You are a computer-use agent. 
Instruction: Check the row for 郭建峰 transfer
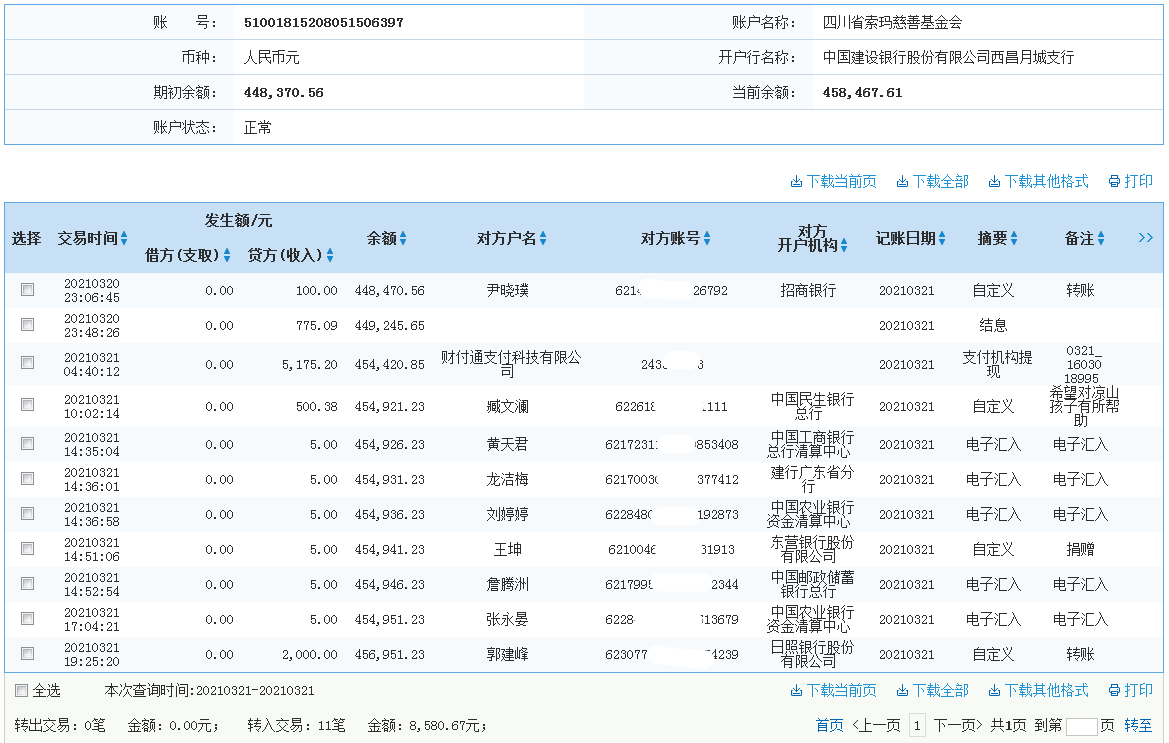point(26,655)
